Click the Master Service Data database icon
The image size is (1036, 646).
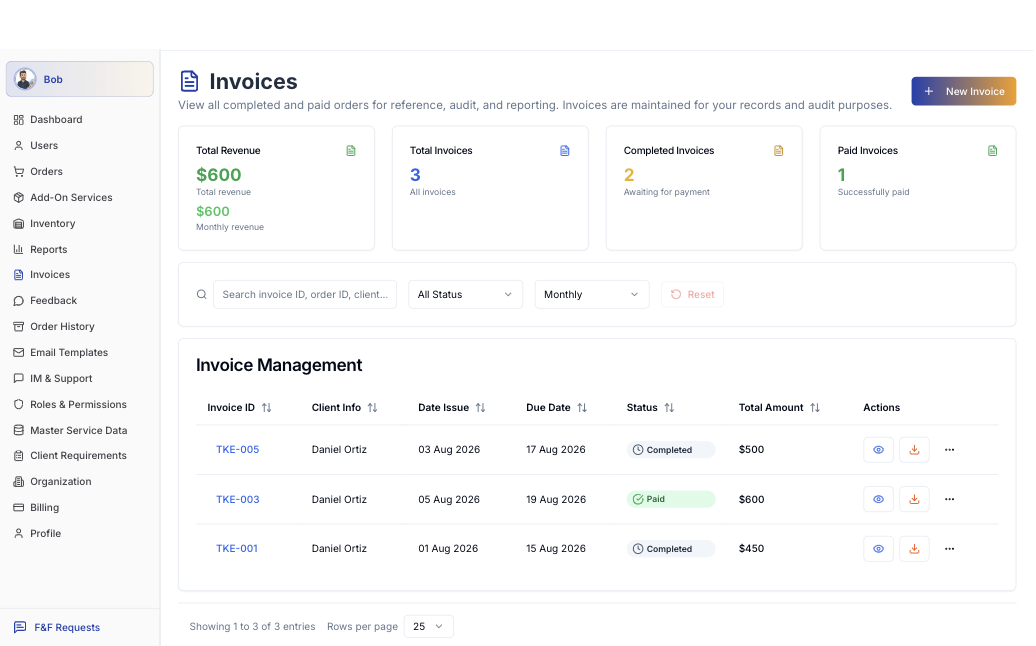18,431
